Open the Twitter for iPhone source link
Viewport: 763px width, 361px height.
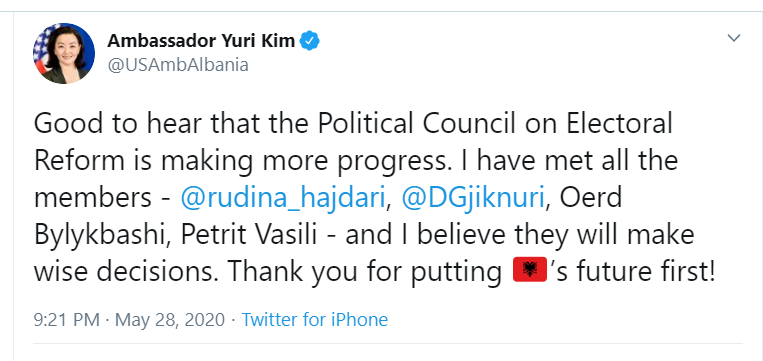tap(315, 320)
